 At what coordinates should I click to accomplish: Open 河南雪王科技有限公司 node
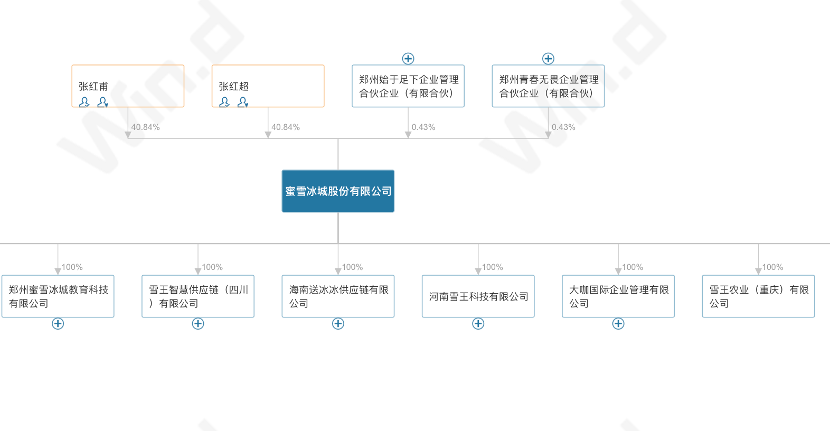pyautogui.click(x=478, y=296)
